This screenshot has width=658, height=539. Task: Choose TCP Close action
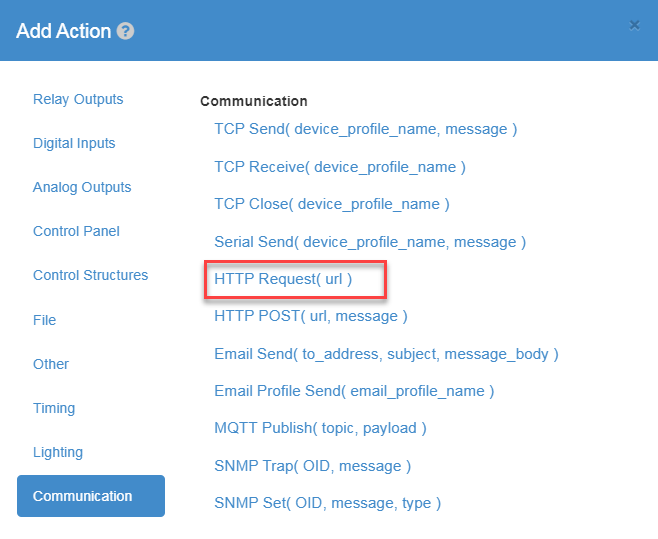click(332, 204)
